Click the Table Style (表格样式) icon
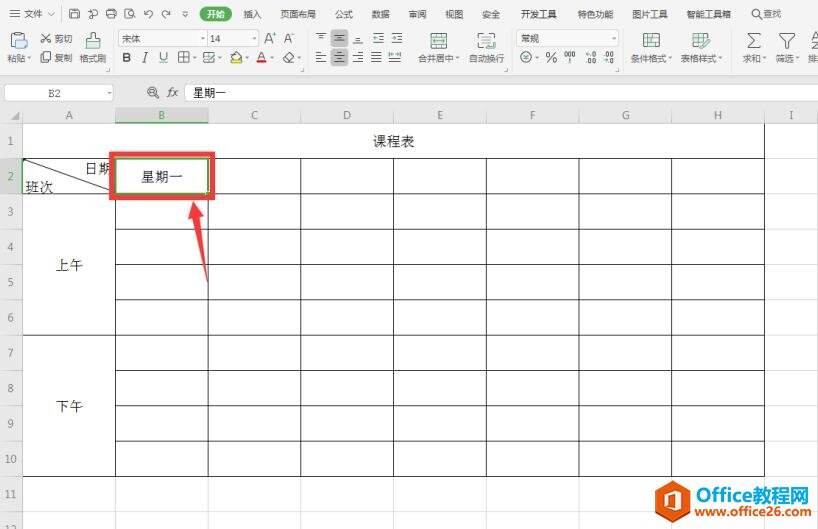The height and width of the screenshot is (529, 818). (x=701, y=41)
